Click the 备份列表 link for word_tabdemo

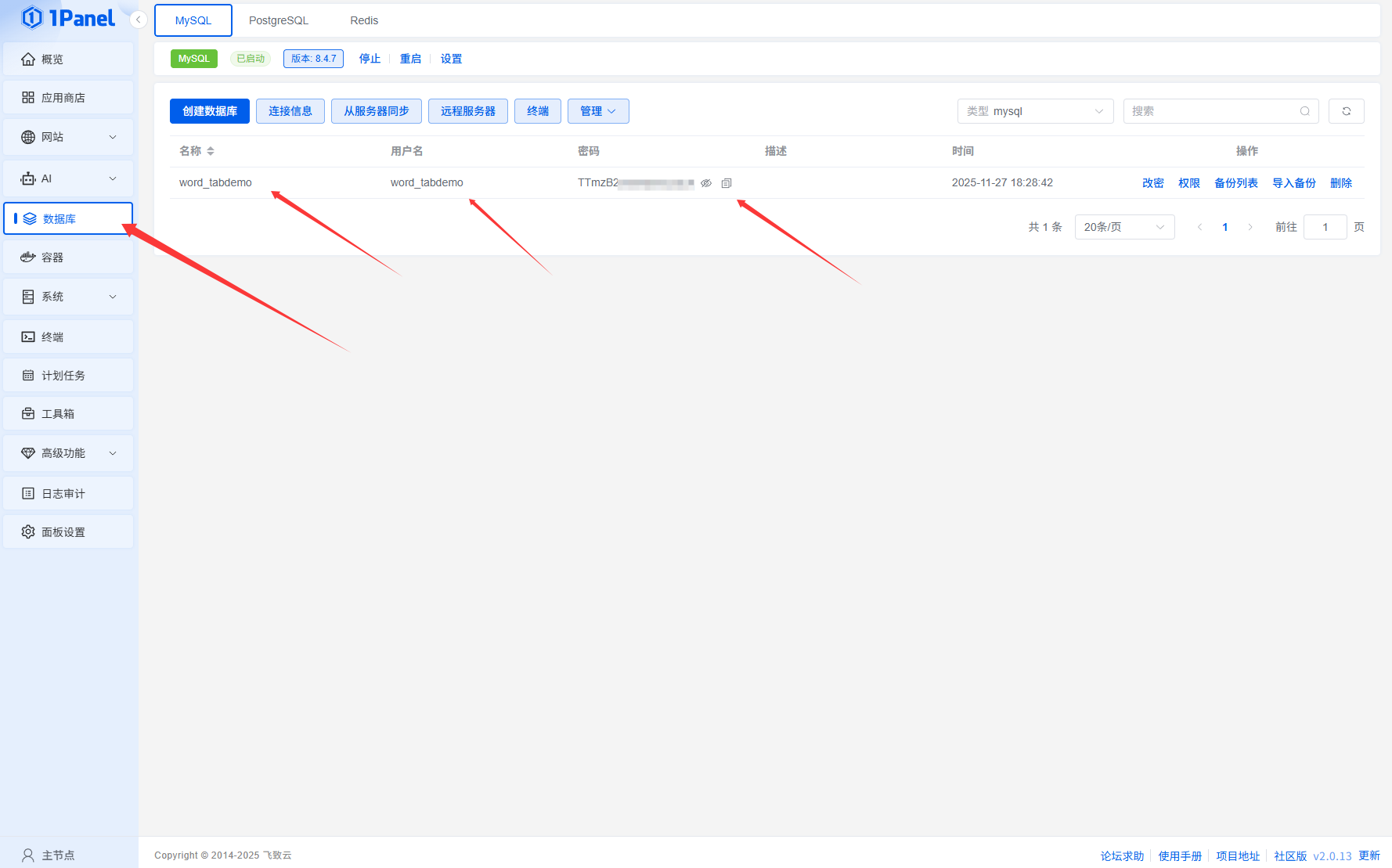[x=1235, y=183]
